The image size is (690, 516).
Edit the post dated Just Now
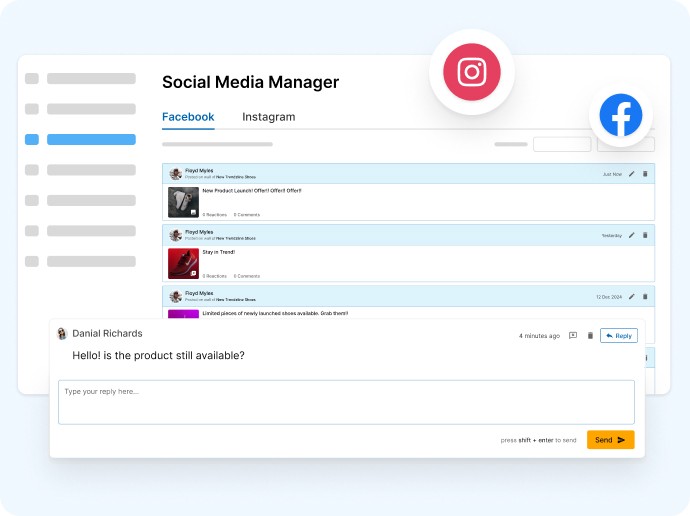coord(631,174)
